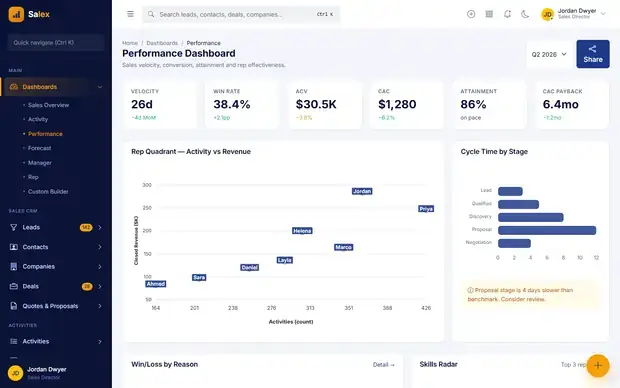This screenshot has width=620, height=388.
Task: Open the Leads funnel item
Action: [56, 227]
